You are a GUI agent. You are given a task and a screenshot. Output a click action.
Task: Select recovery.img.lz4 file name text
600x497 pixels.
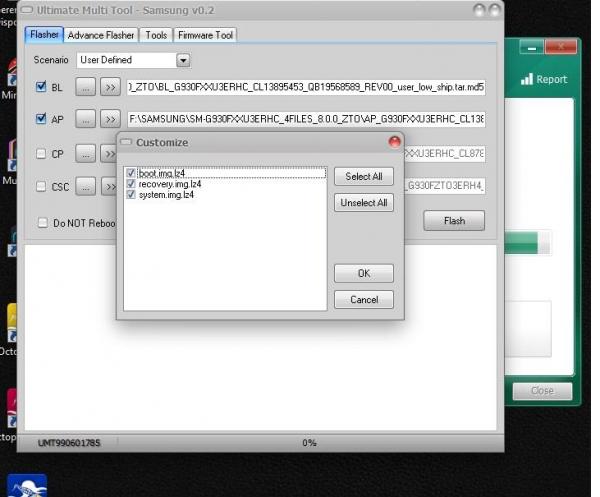170,184
